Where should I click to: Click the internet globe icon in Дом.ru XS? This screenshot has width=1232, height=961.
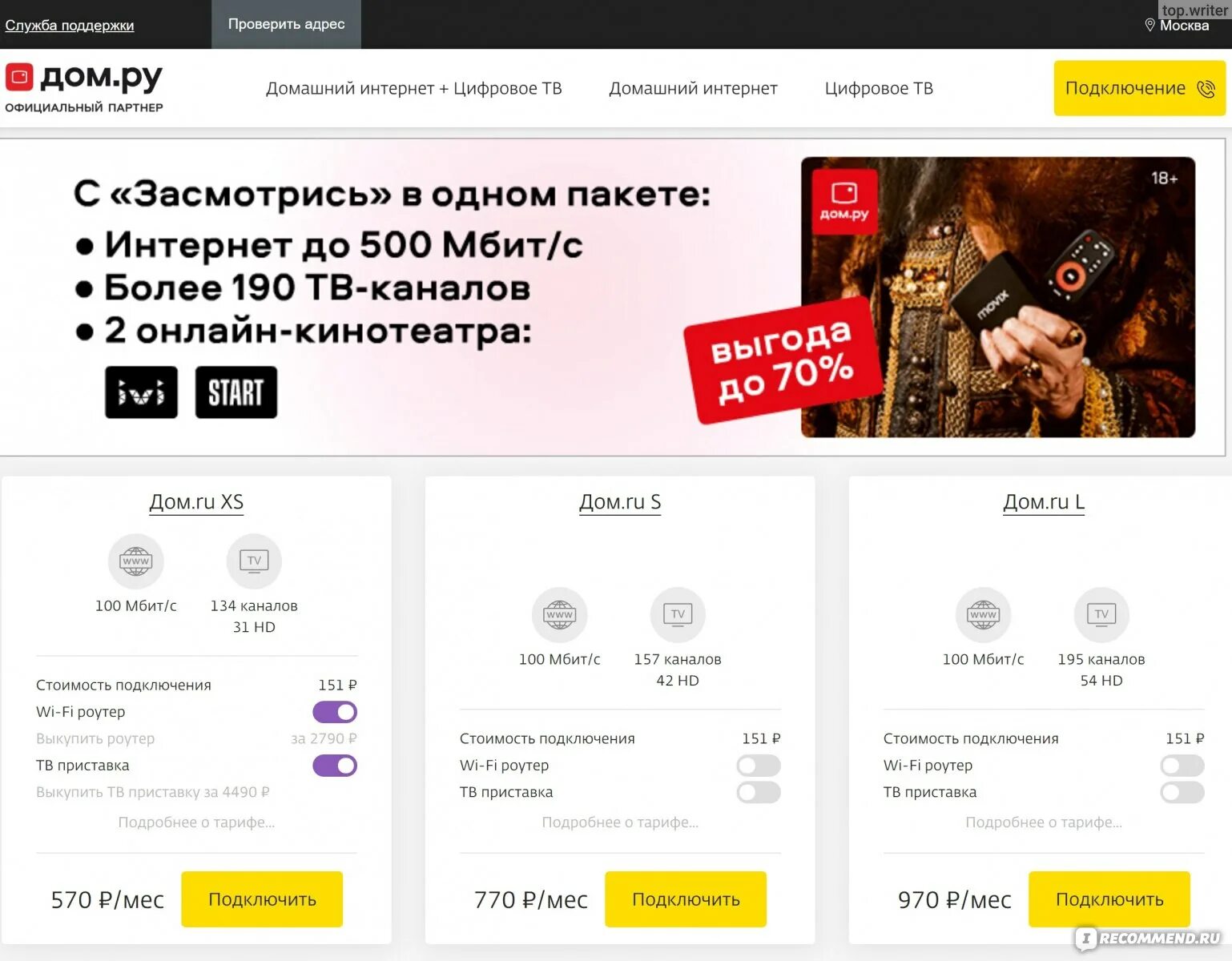[136, 561]
